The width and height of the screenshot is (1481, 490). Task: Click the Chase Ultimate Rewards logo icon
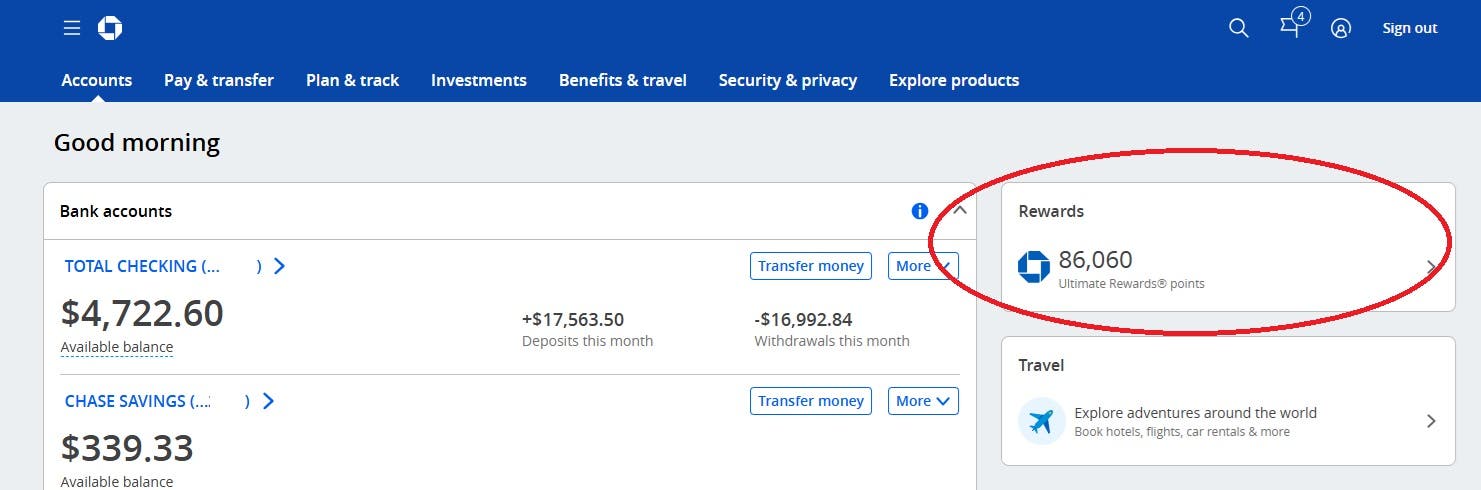[x=1034, y=267]
